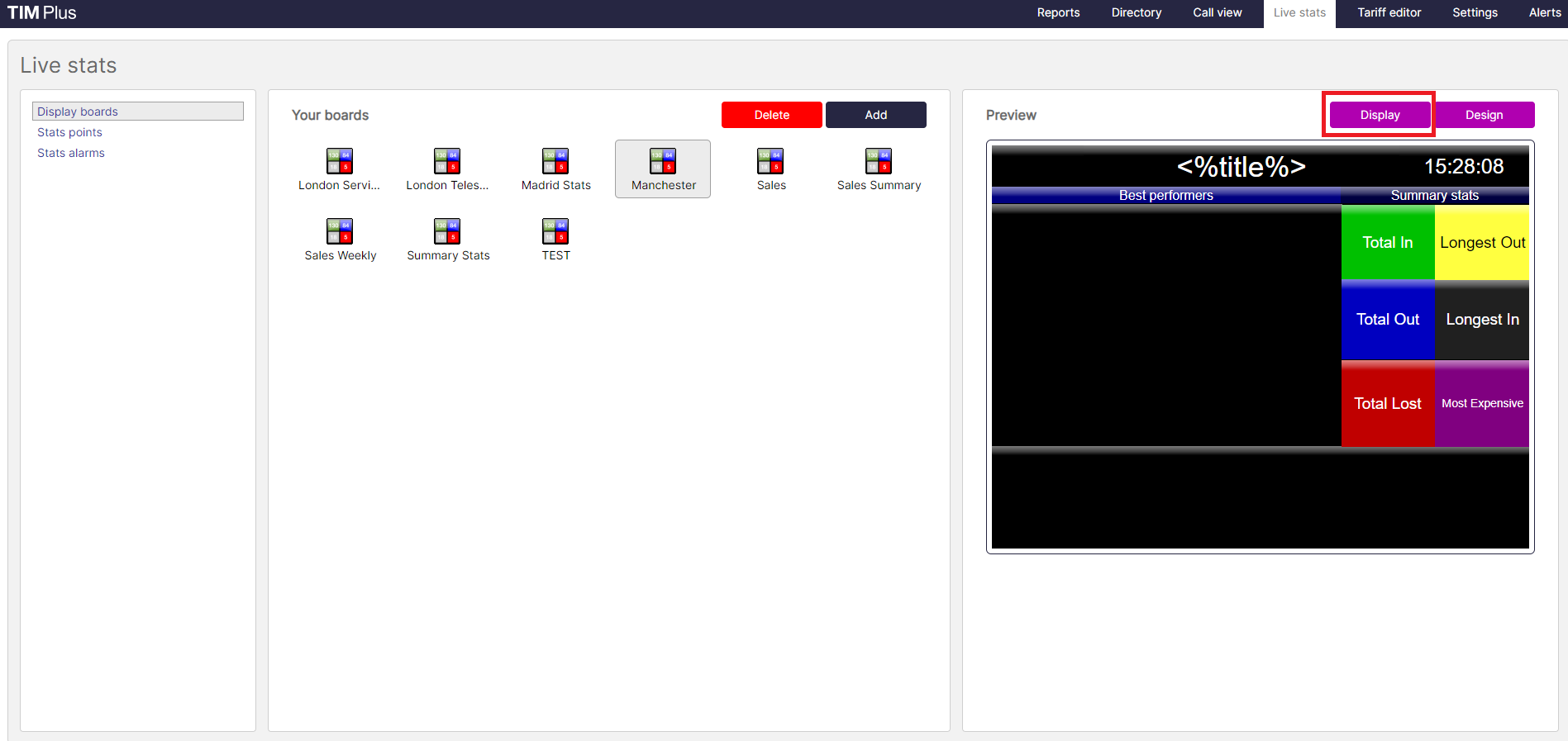Viewport: 1568px width, 741px height.
Task: Click the dark Longest In tile
Action: [1482, 320]
